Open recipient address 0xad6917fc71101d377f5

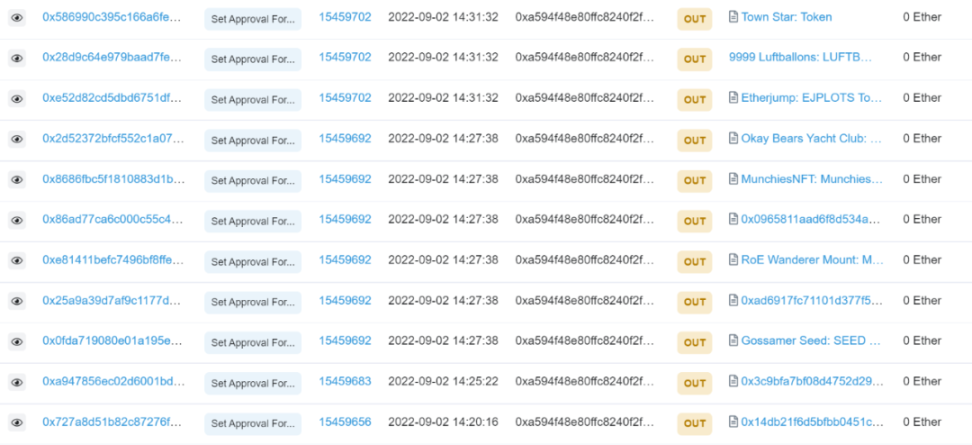pyautogui.click(x=811, y=301)
